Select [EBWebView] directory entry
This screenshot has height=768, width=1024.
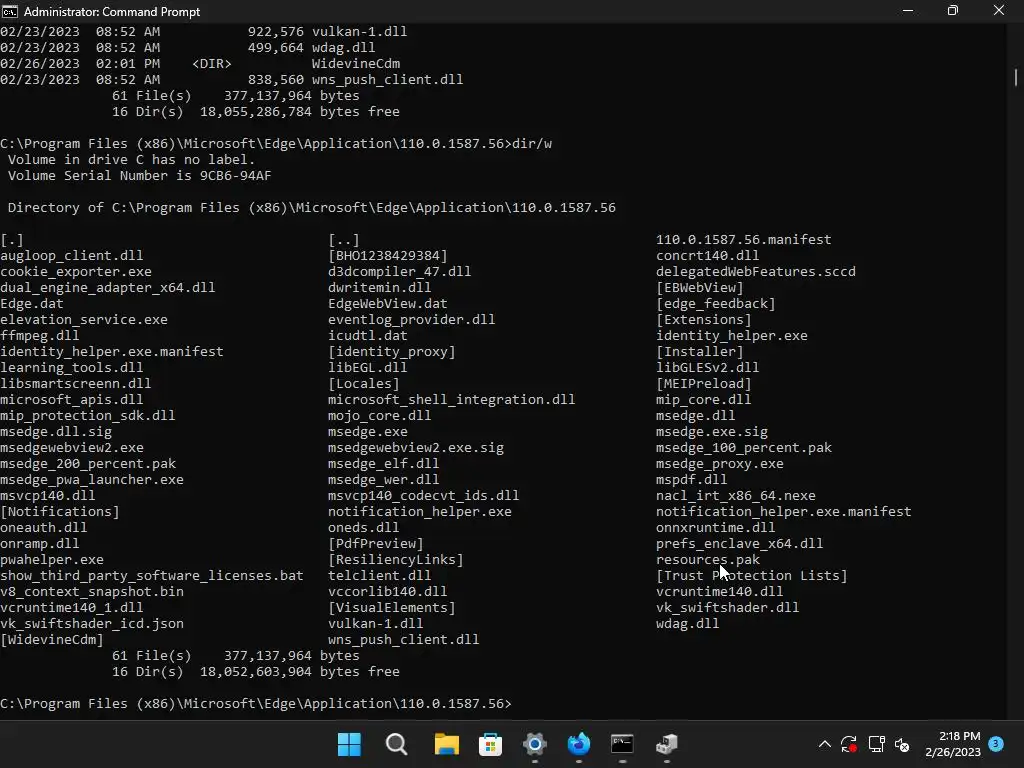click(699, 287)
